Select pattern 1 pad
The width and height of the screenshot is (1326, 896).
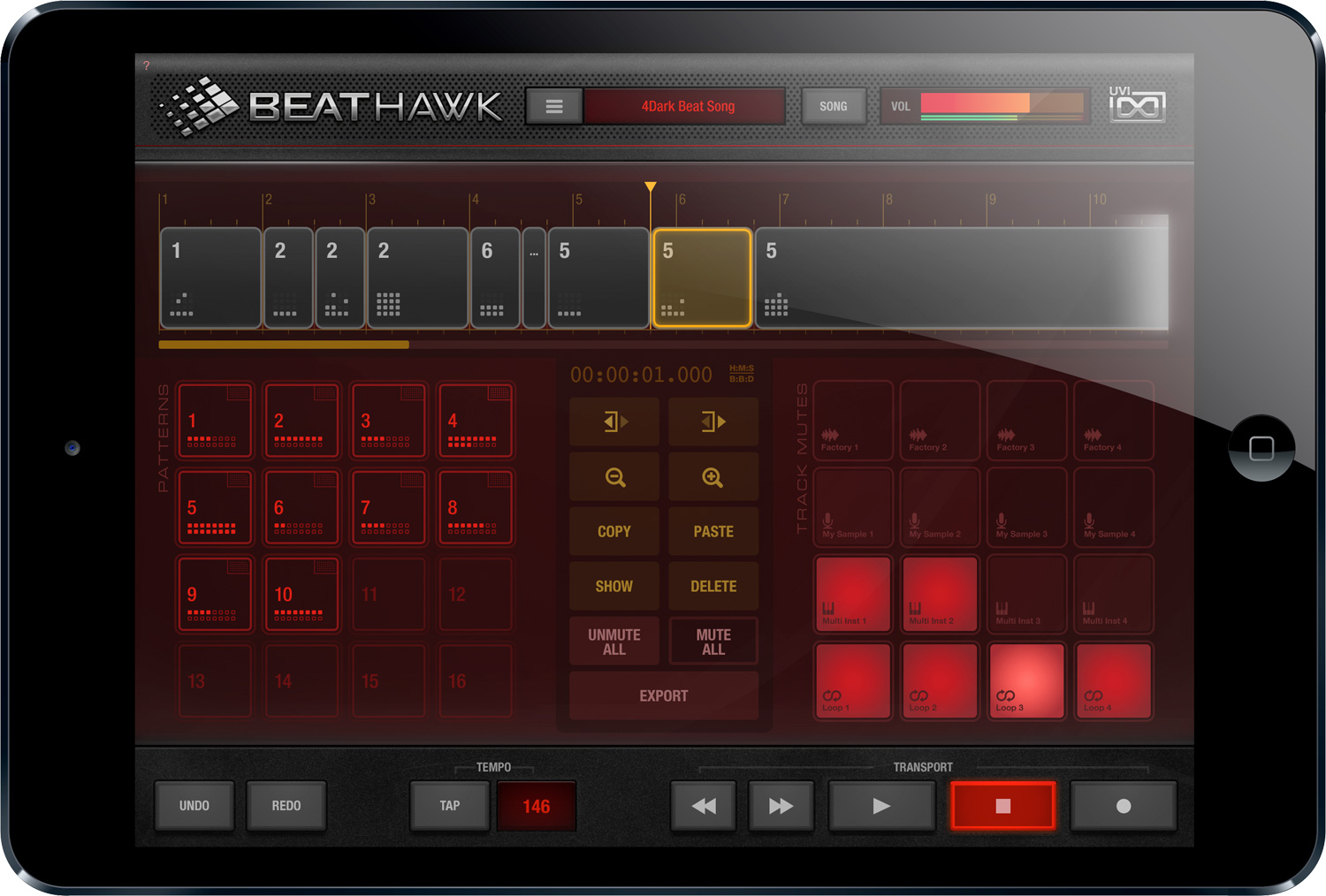pos(215,421)
